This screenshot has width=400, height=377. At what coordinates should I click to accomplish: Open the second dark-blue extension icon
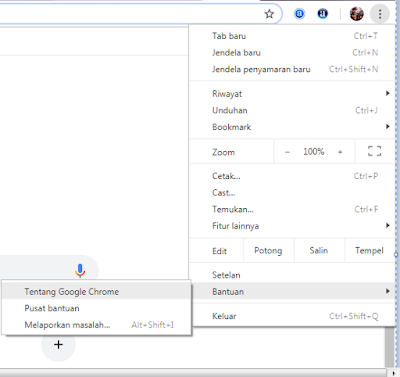tap(322, 14)
